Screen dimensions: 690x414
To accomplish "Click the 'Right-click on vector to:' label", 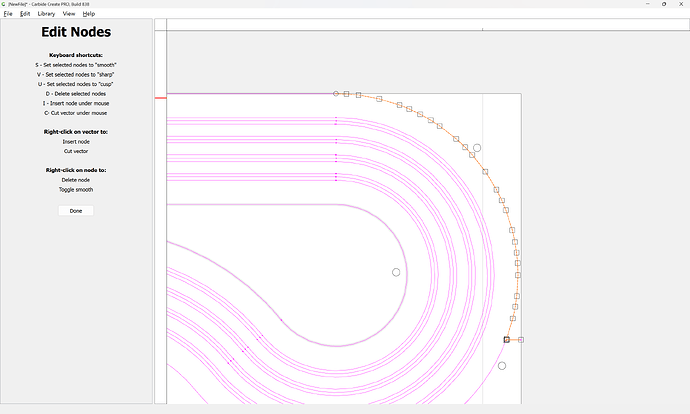I will click(x=76, y=132).
